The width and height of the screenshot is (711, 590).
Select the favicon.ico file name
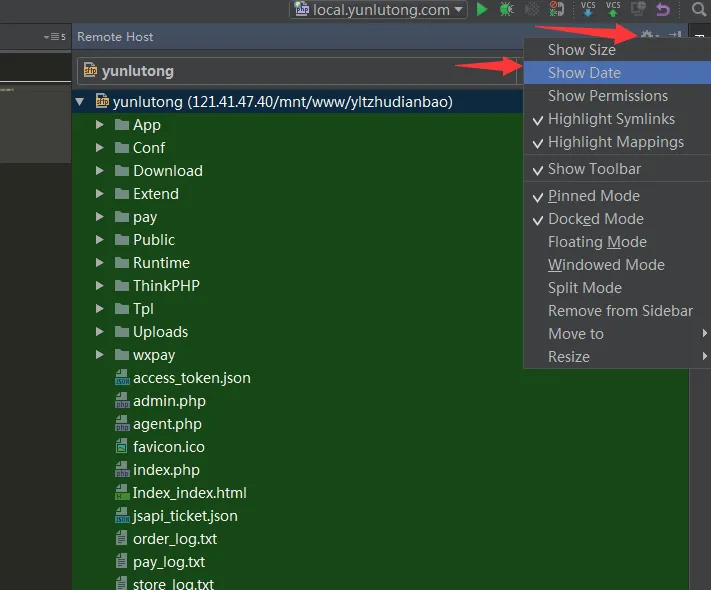click(169, 447)
